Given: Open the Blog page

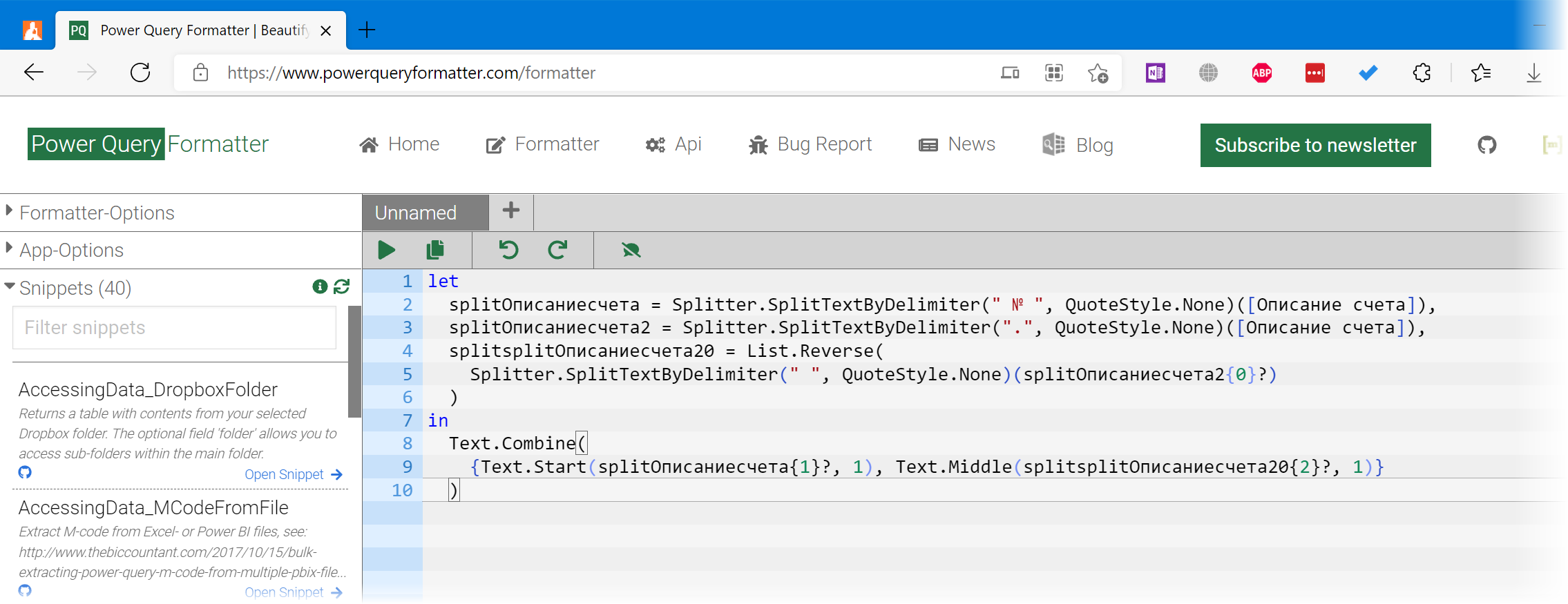Looking at the screenshot, I should (1078, 145).
